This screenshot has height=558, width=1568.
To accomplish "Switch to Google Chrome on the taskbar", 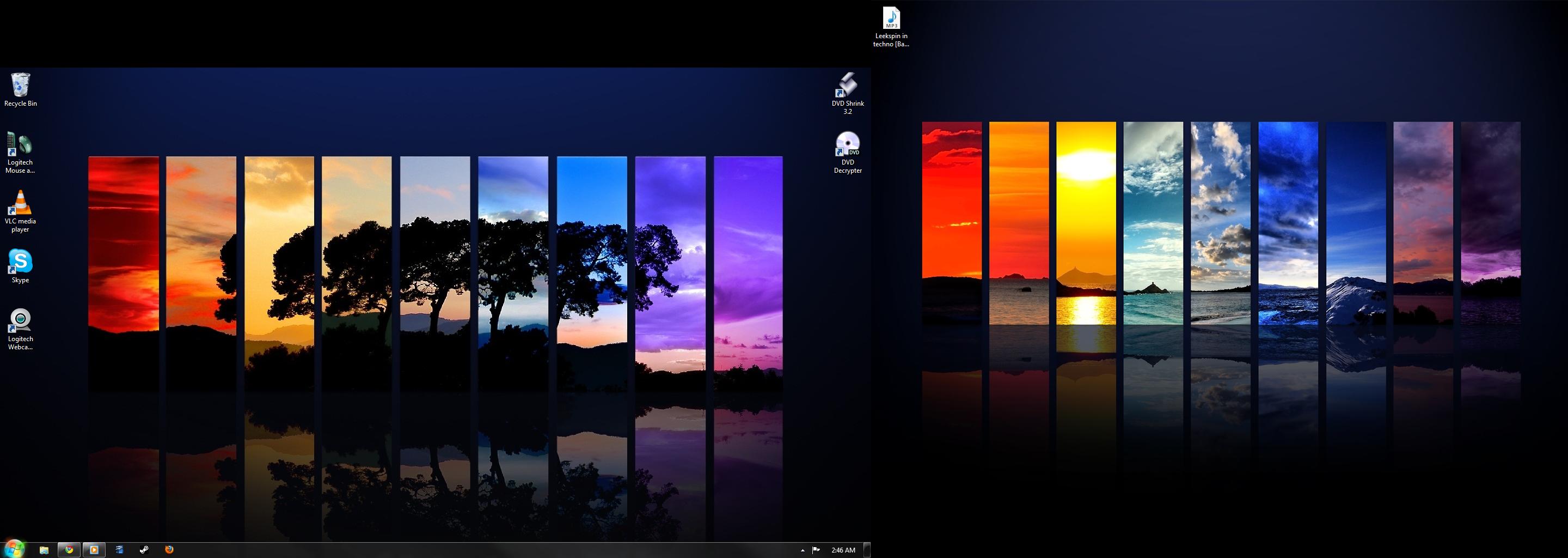I will click(x=69, y=549).
